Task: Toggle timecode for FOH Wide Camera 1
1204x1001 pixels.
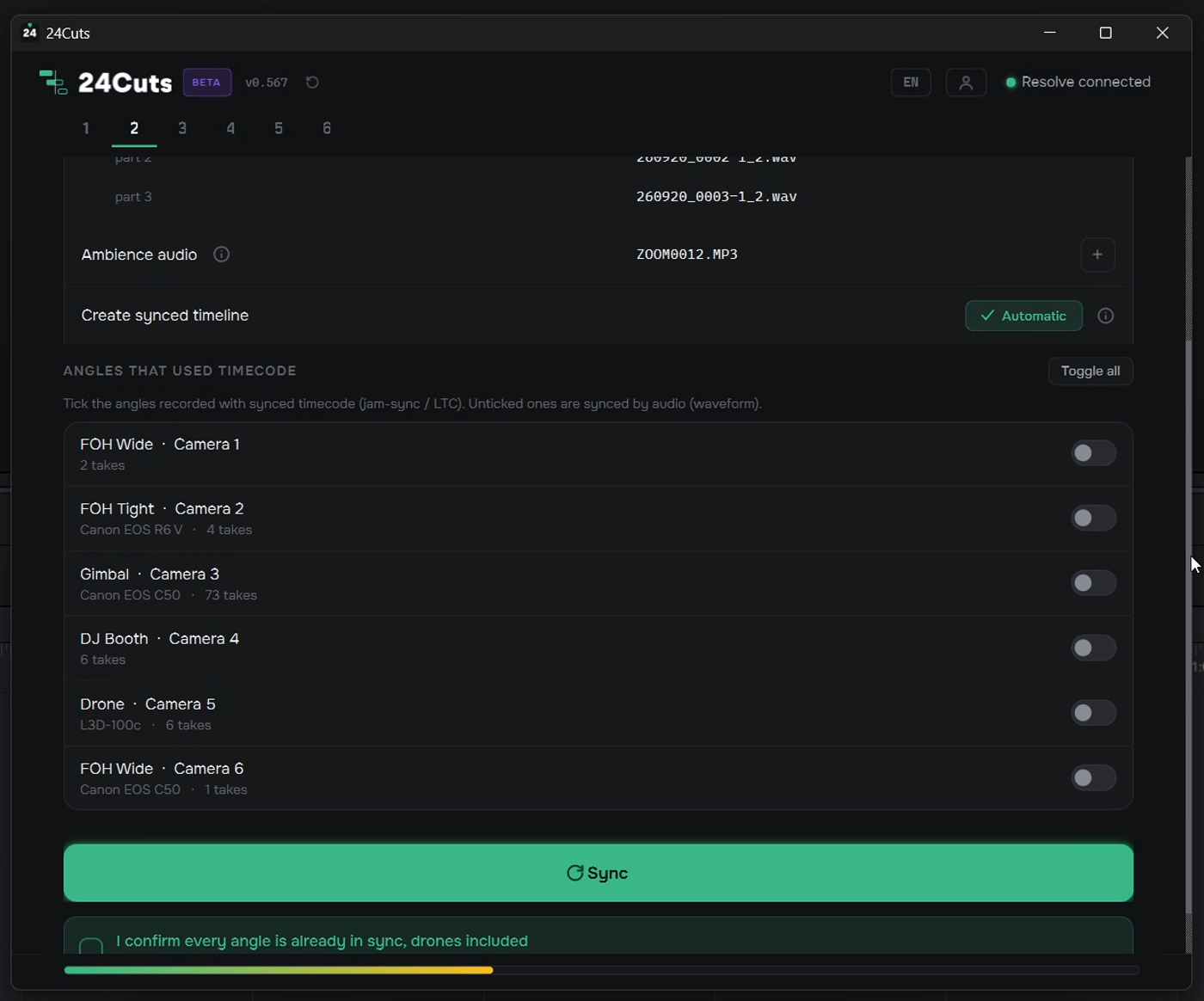Action: [1093, 453]
